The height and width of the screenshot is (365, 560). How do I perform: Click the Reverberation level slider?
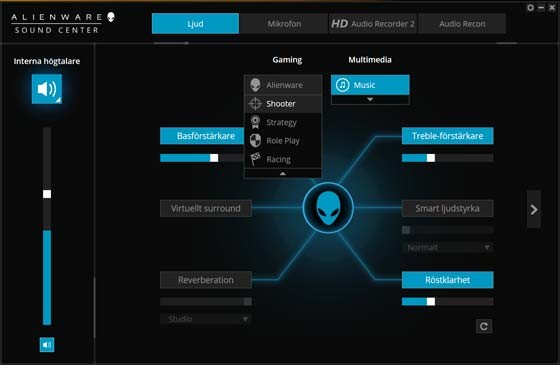point(206,302)
